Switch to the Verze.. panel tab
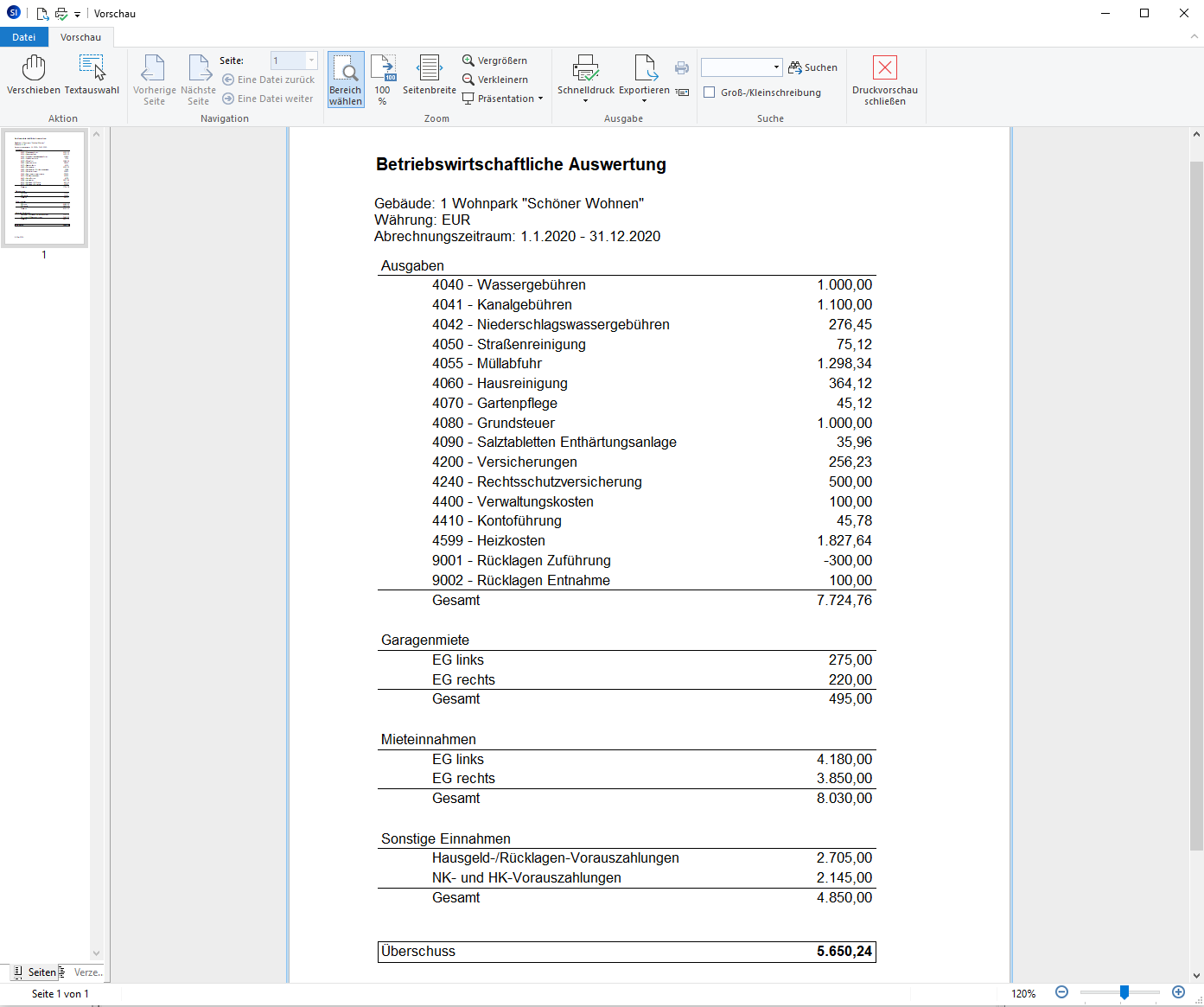The width and height of the screenshot is (1204, 1007). [x=87, y=972]
